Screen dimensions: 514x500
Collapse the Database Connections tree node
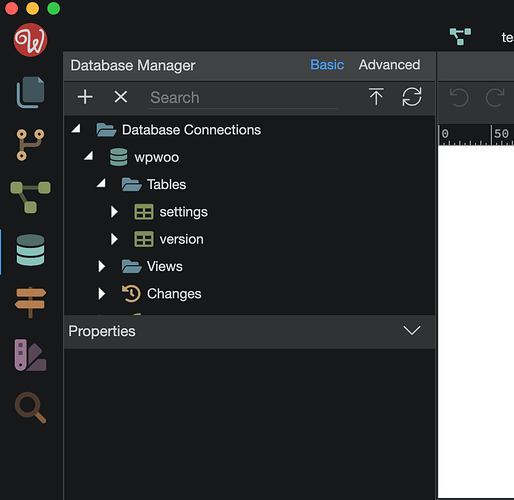coord(76,129)
